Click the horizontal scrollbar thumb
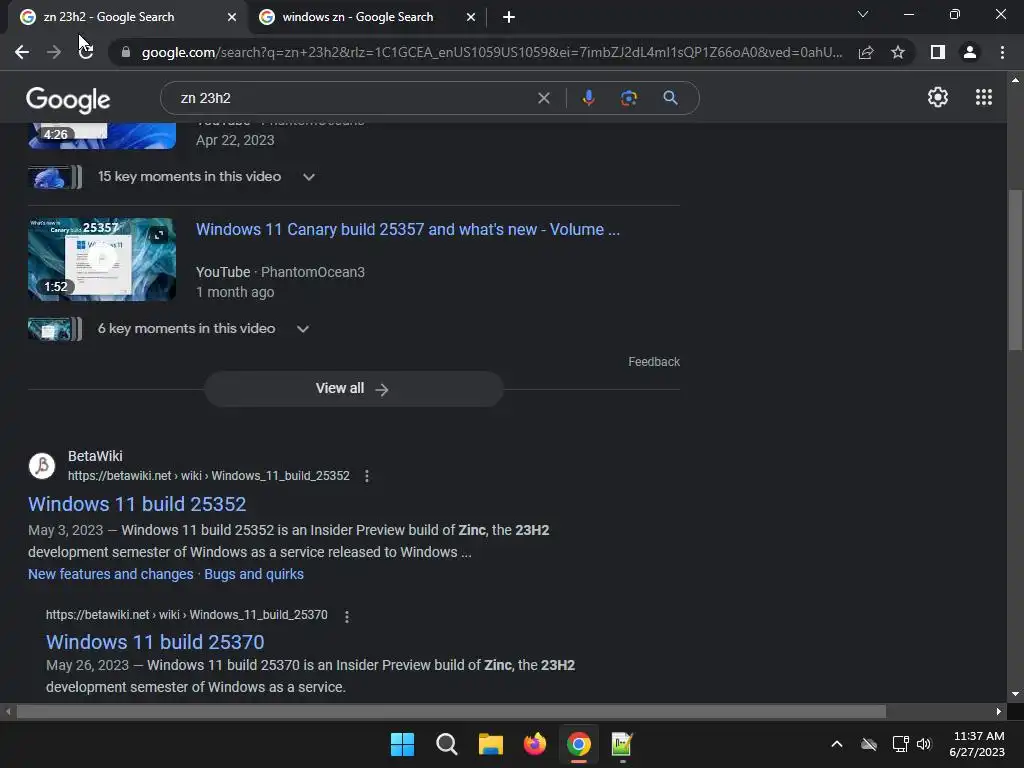The width and height of the screenshot is (1024, 768). [451, 711]
